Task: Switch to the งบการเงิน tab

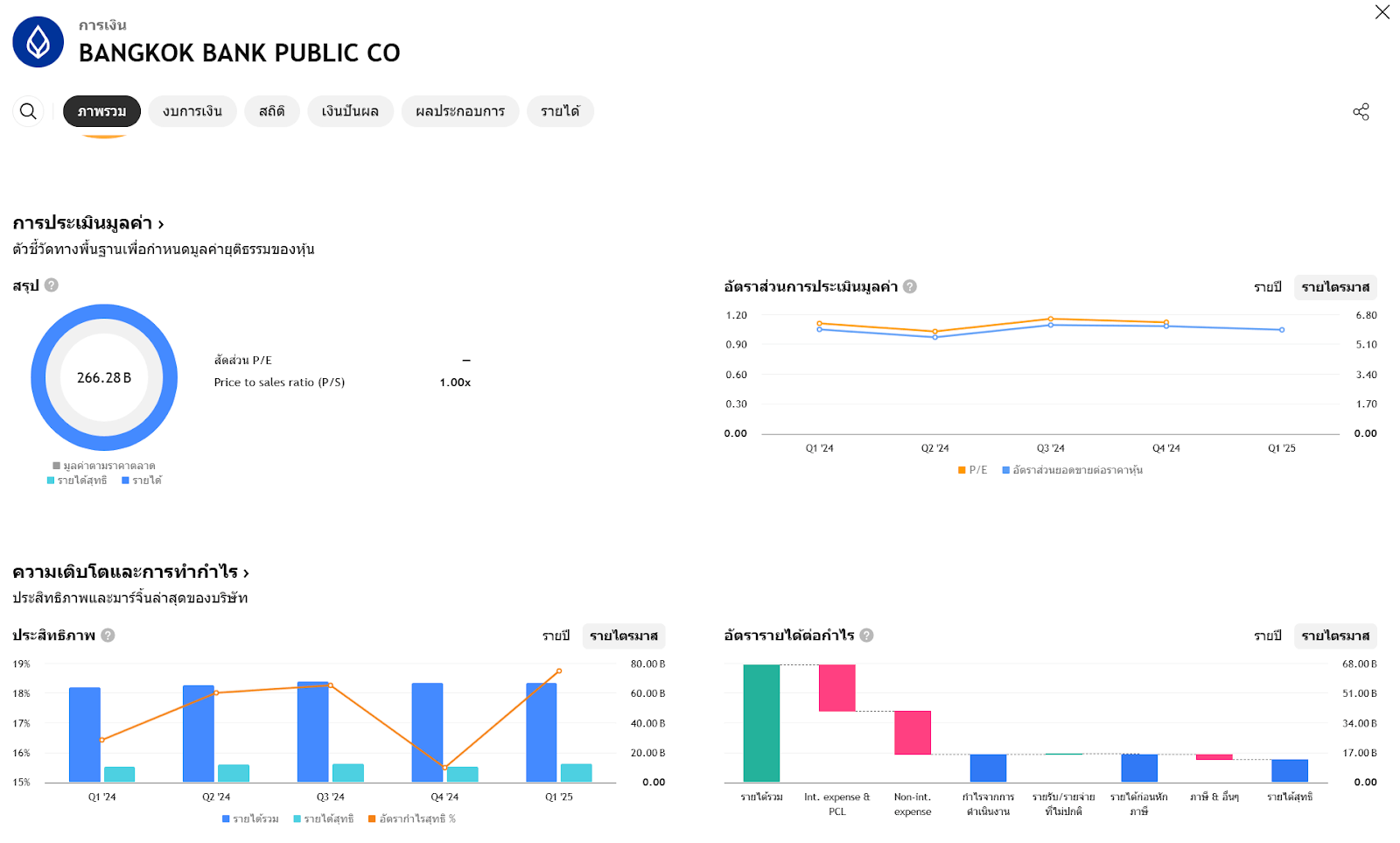Action: click(x=192, y=111)
